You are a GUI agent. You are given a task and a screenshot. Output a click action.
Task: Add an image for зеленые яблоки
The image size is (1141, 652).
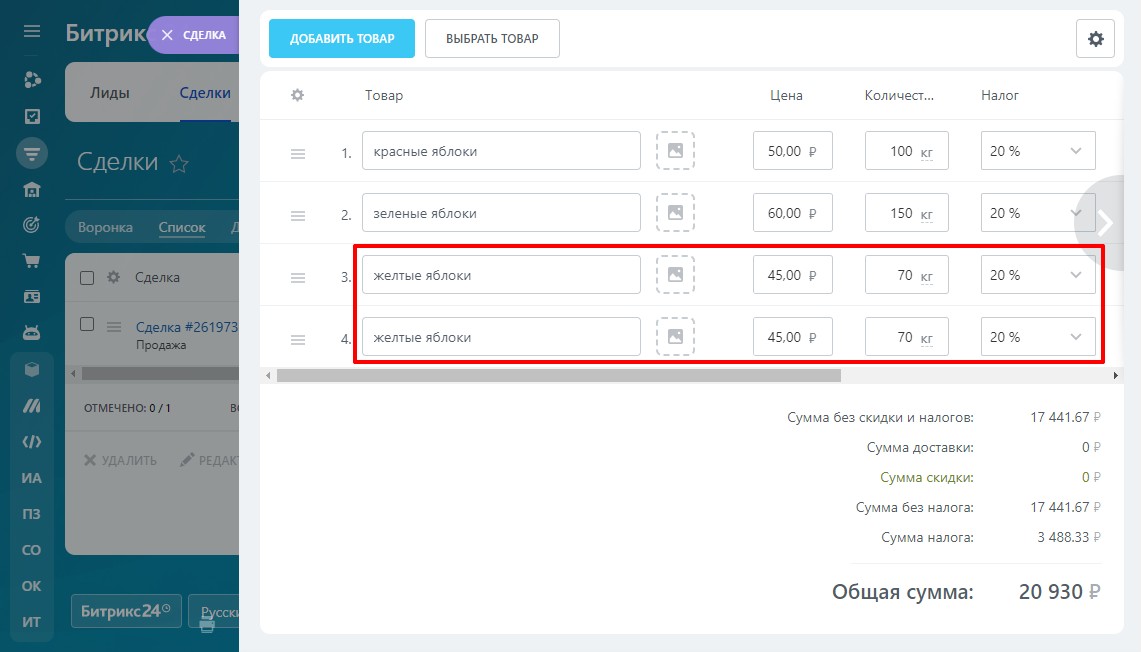coord(675,212)
